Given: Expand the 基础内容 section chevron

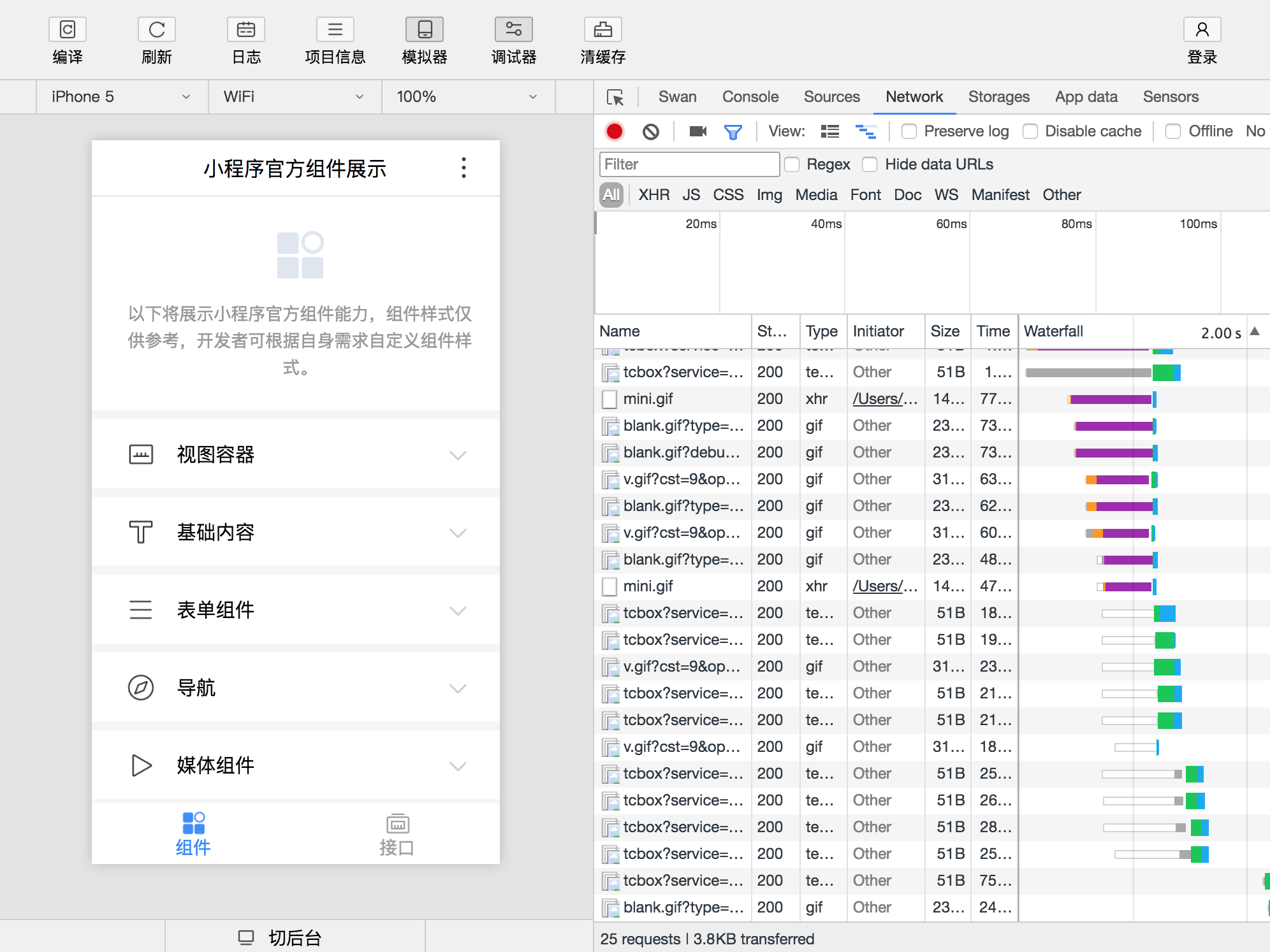Looking at the screenshot, I should (458, 533).
